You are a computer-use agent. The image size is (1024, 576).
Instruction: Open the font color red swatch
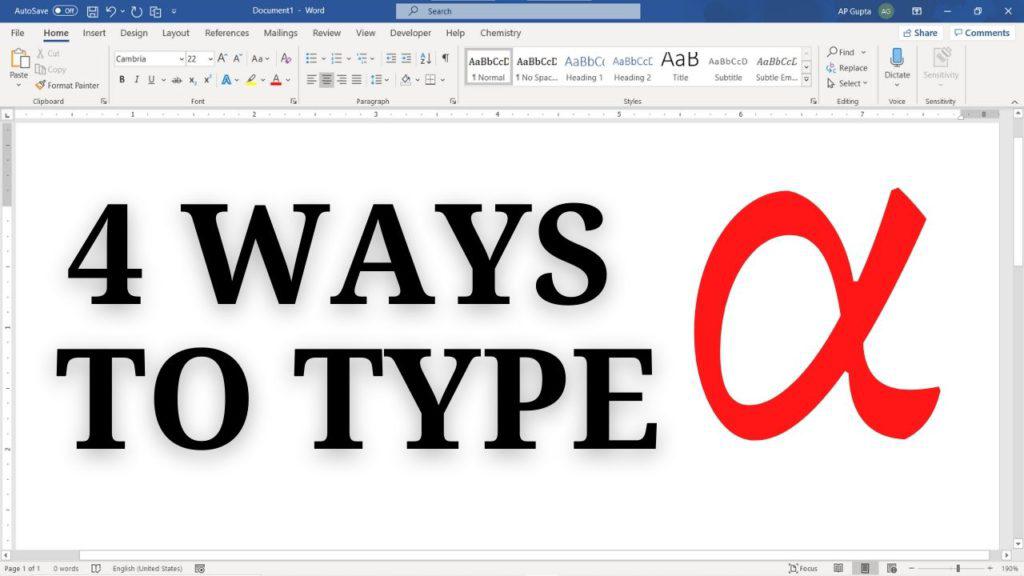[x=276, y=79]
